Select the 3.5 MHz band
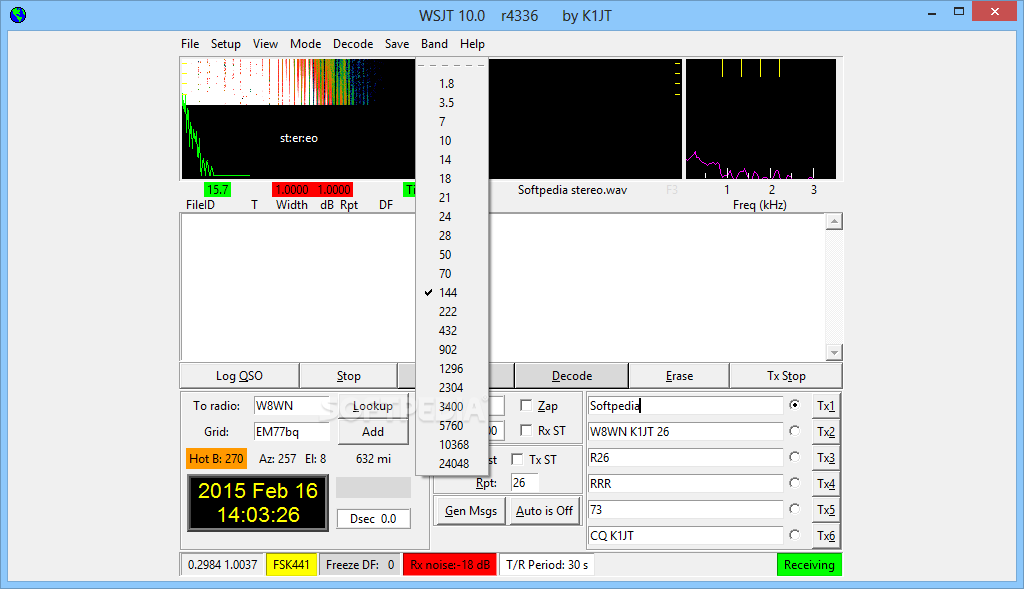This screenshot has width=1024, height=589. tap(452, 103)
